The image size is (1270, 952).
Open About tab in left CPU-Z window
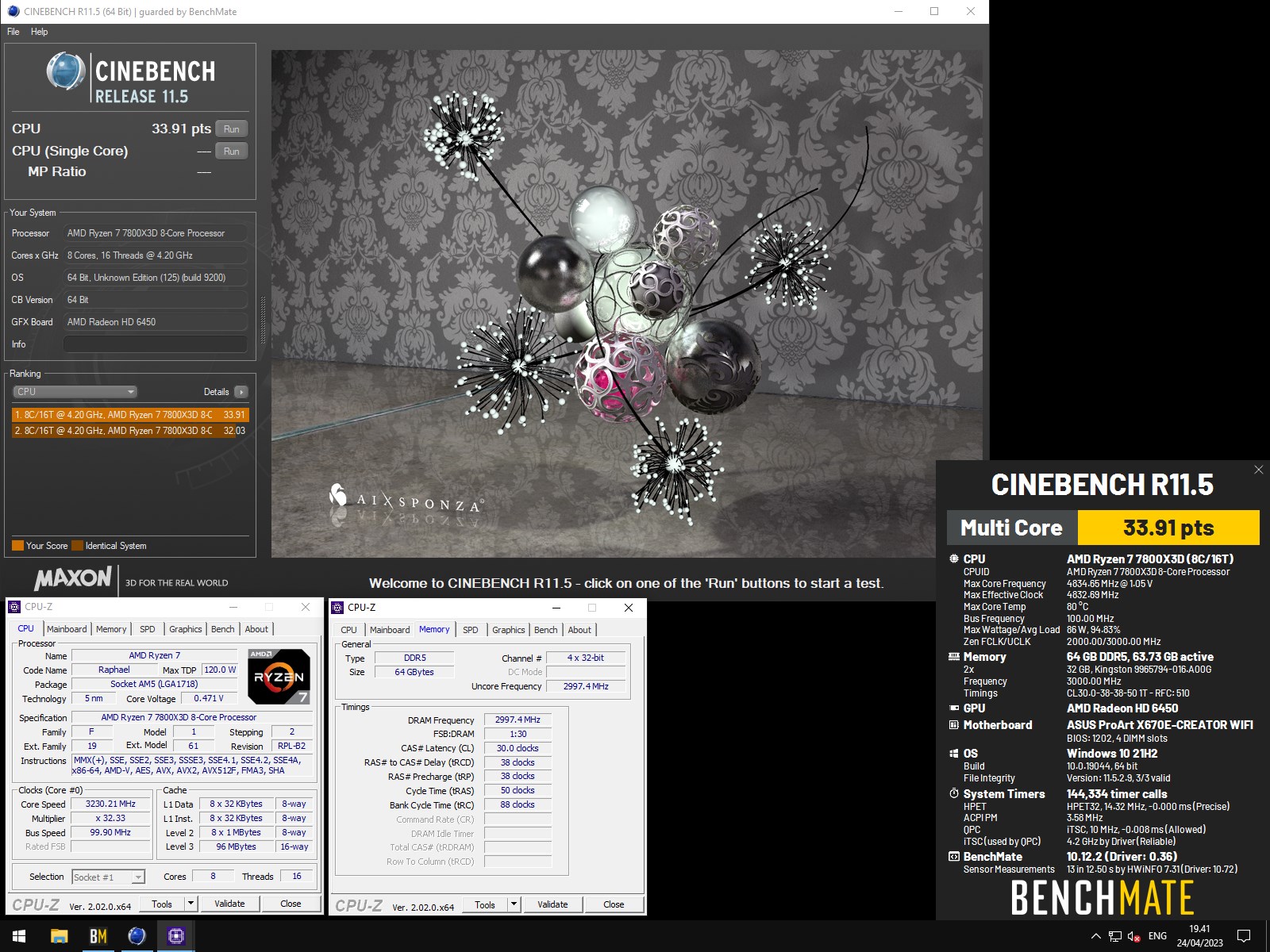tap(256, 629)
